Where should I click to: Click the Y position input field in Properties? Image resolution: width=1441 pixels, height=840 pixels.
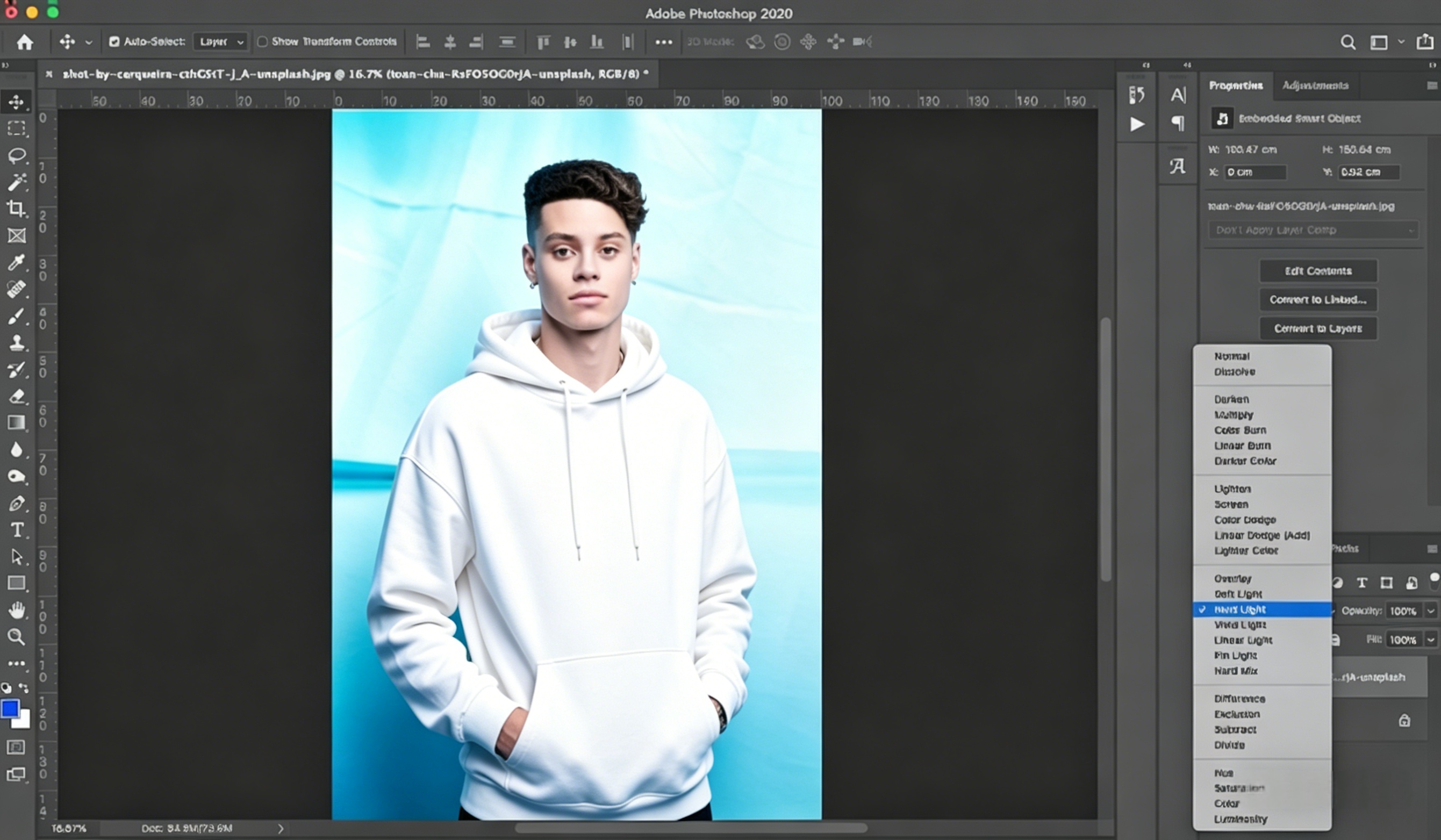click(x=1368, y=172)
